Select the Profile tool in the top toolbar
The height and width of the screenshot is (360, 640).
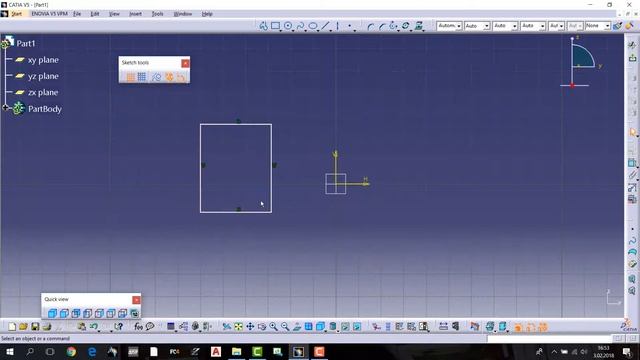click(263, 26)
